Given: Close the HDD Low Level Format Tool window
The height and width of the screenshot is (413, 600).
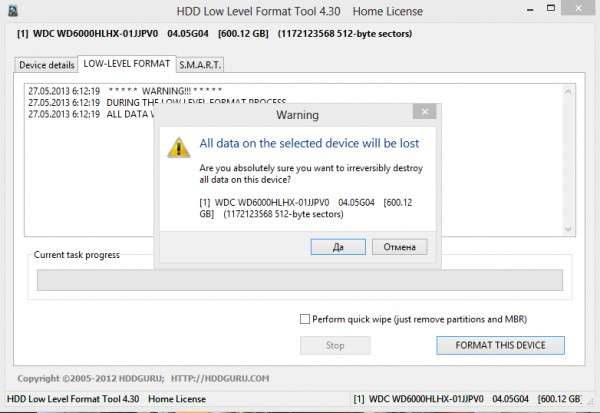Looking at the screenshot, I should coord(578,8).
